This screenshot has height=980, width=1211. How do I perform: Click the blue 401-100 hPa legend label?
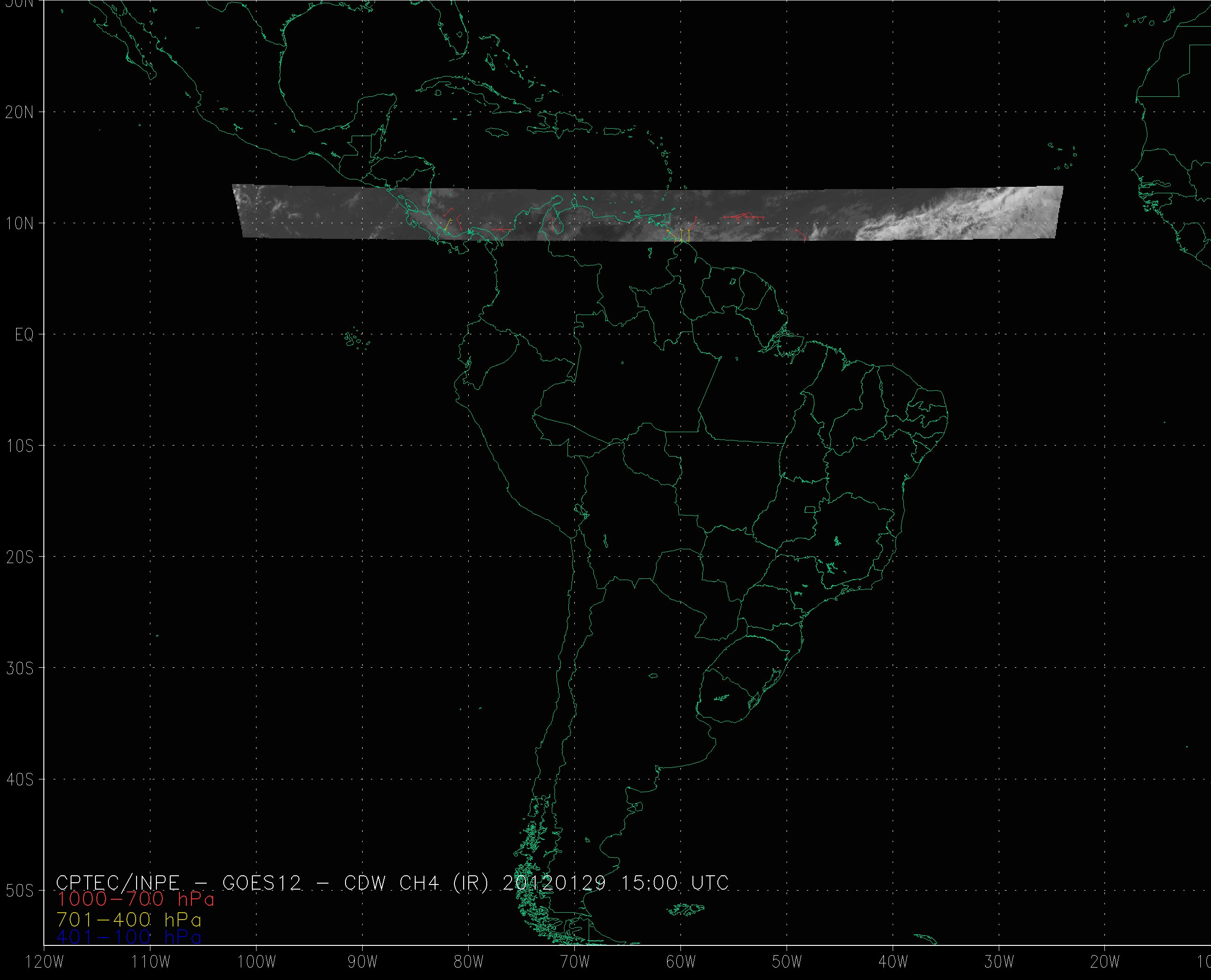pos(129,938)
